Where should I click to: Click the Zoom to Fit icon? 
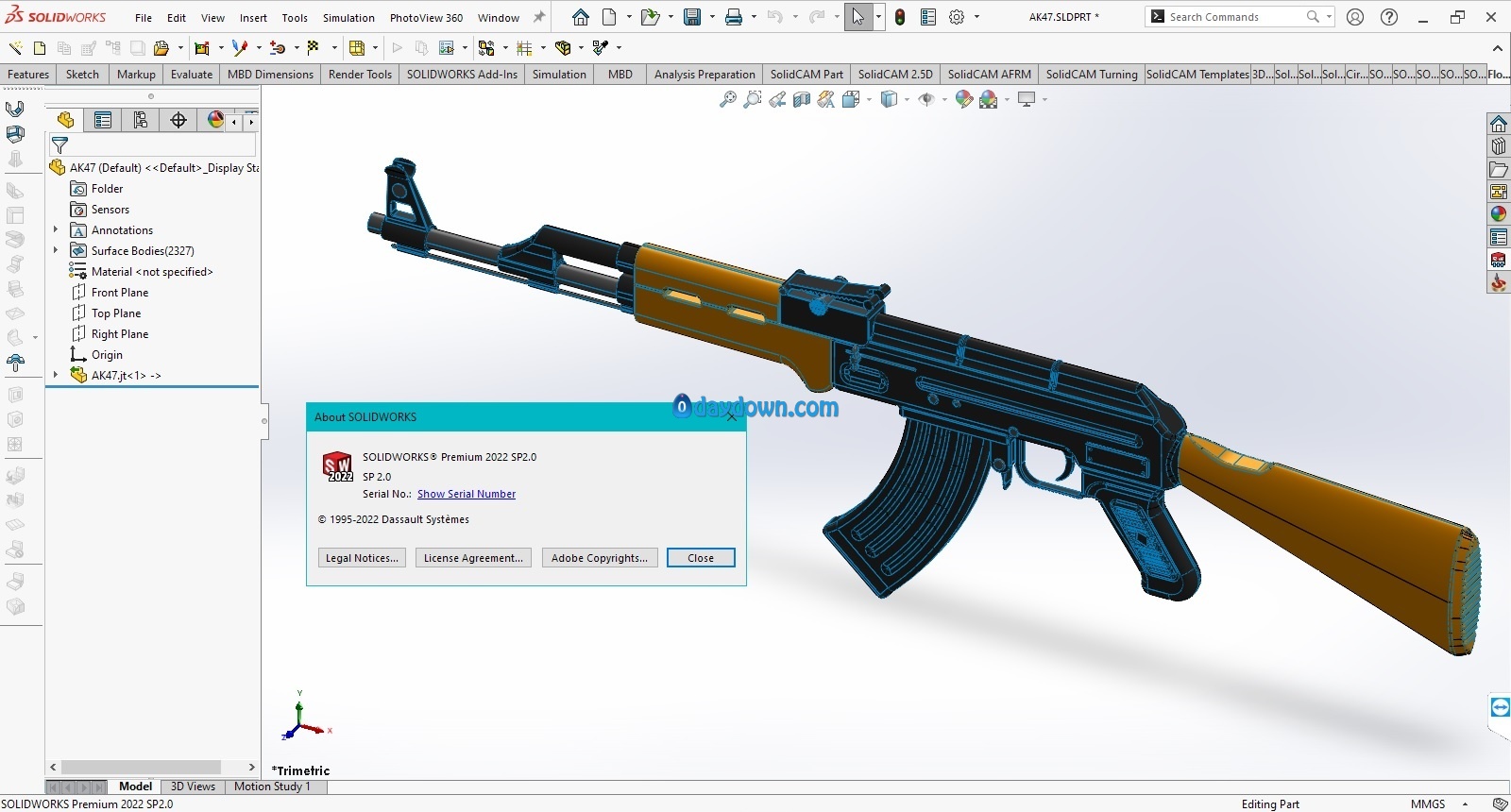pyautogui.click(x=728, y=99)
